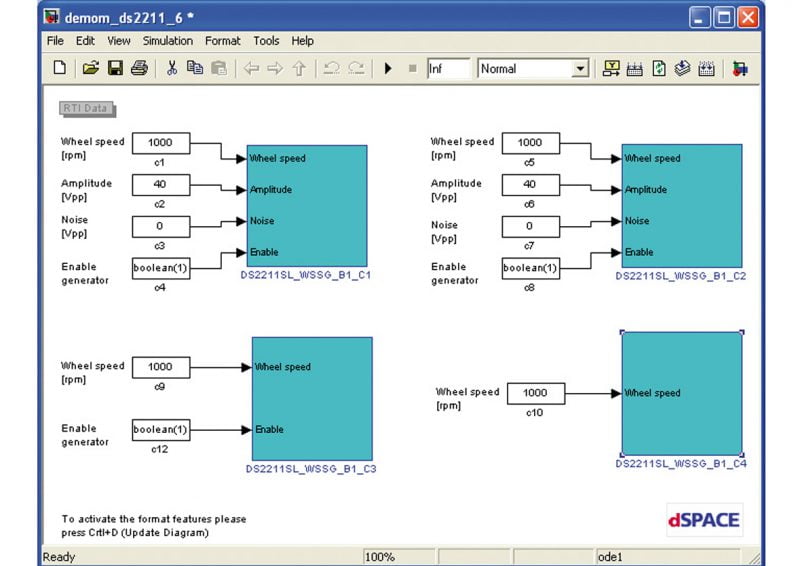800x566 pixels.
Task: Open the Library Browser icon at toolbar end
Action: tap(740, 69)
